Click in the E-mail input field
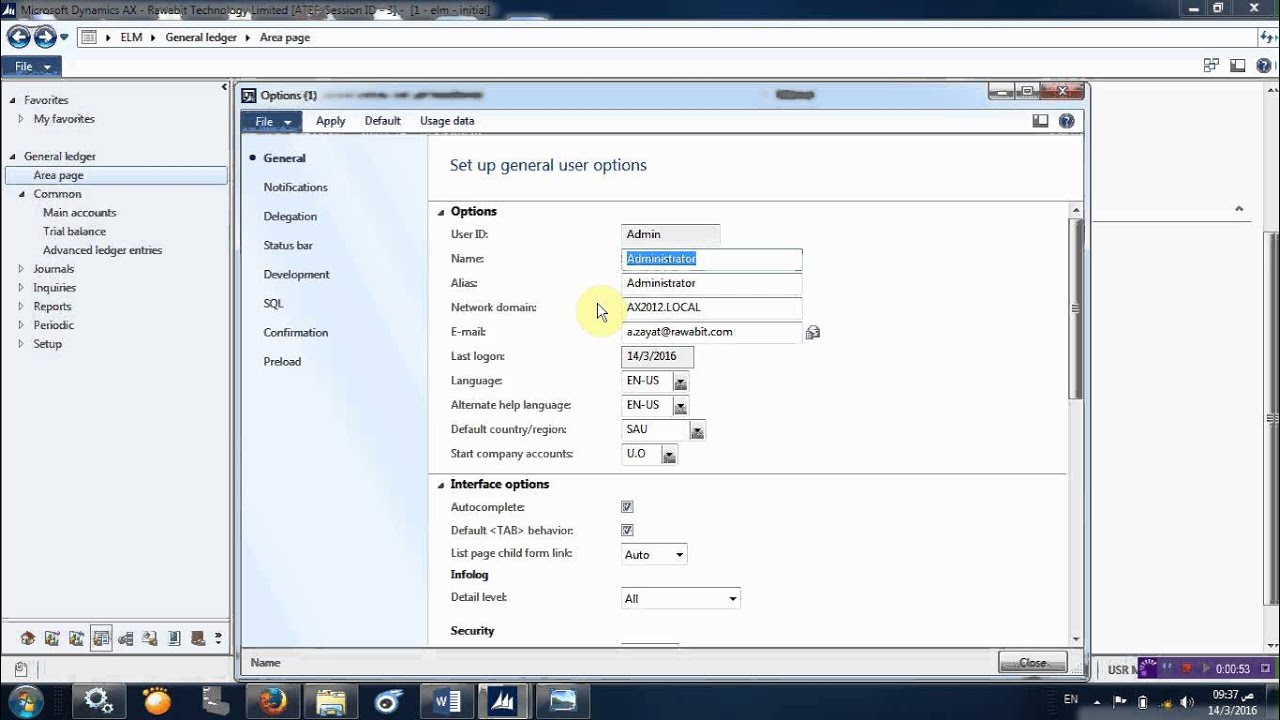Screen dimensions: 1280x720 [711, 332]
